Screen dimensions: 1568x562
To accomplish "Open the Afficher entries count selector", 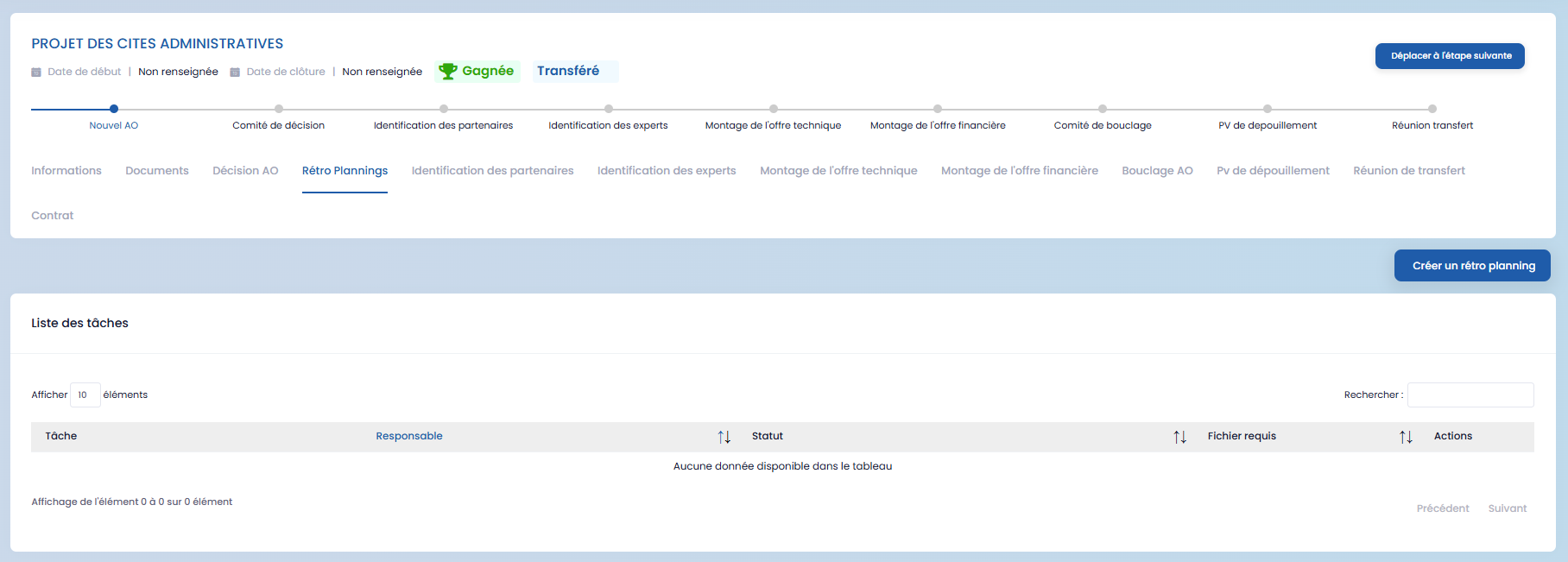I will tap(85, 395).
